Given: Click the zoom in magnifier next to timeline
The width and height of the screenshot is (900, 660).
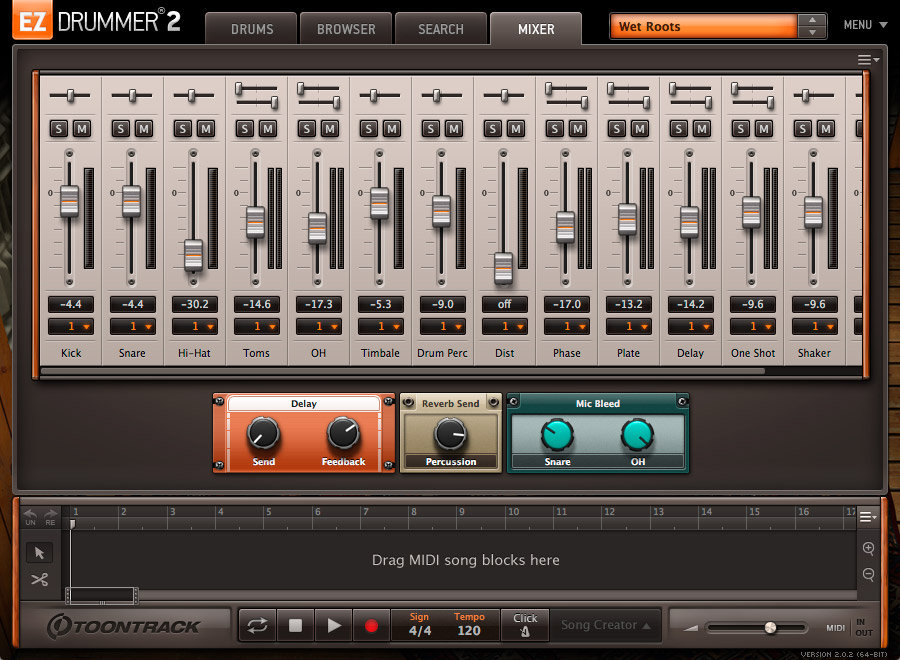Looking at the screenshot, I should click(866, 549).
